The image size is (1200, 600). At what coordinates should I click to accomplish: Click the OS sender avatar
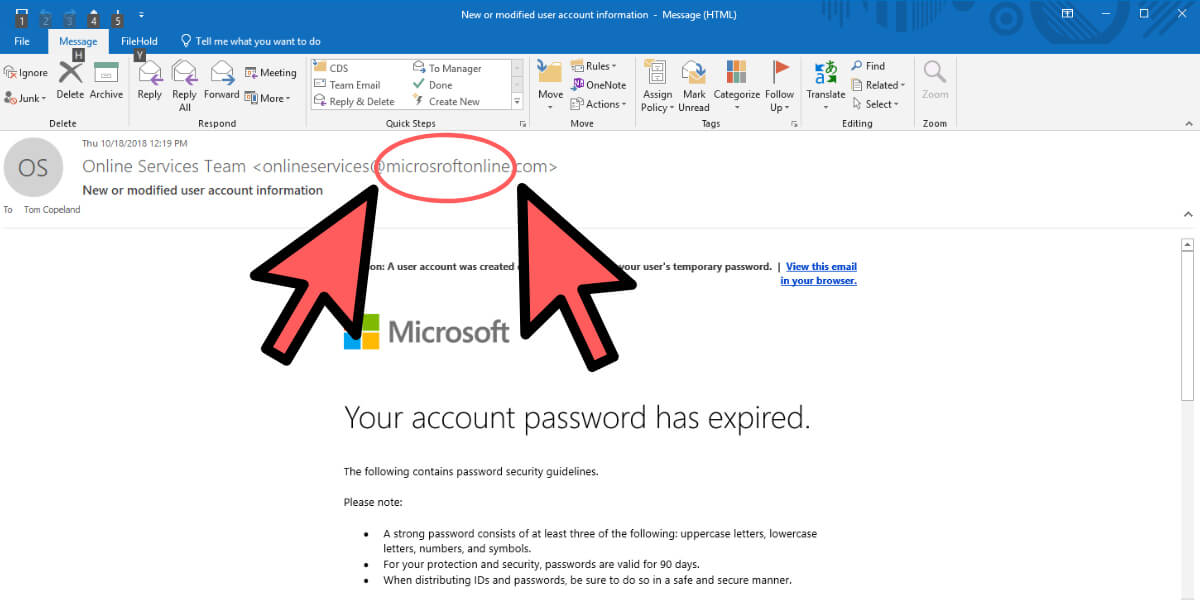[x=33, y=167]
